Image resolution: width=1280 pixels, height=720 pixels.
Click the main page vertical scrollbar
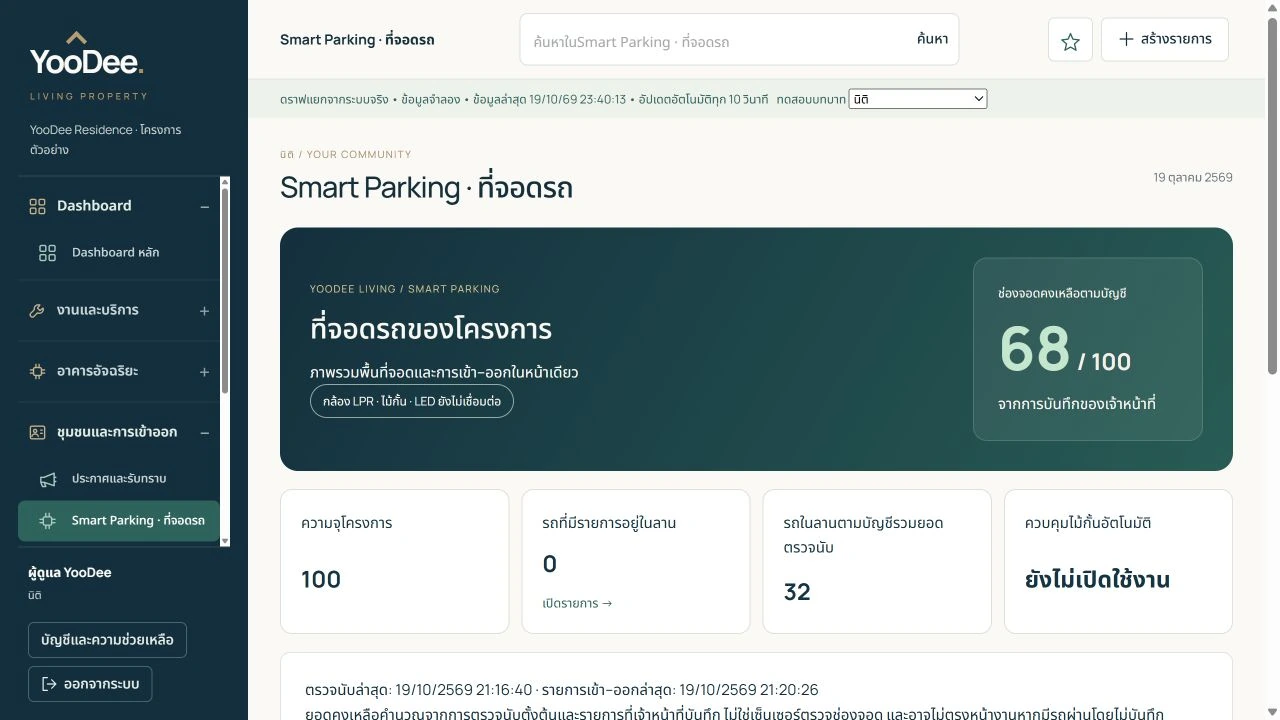click(x=1272, y=196)
